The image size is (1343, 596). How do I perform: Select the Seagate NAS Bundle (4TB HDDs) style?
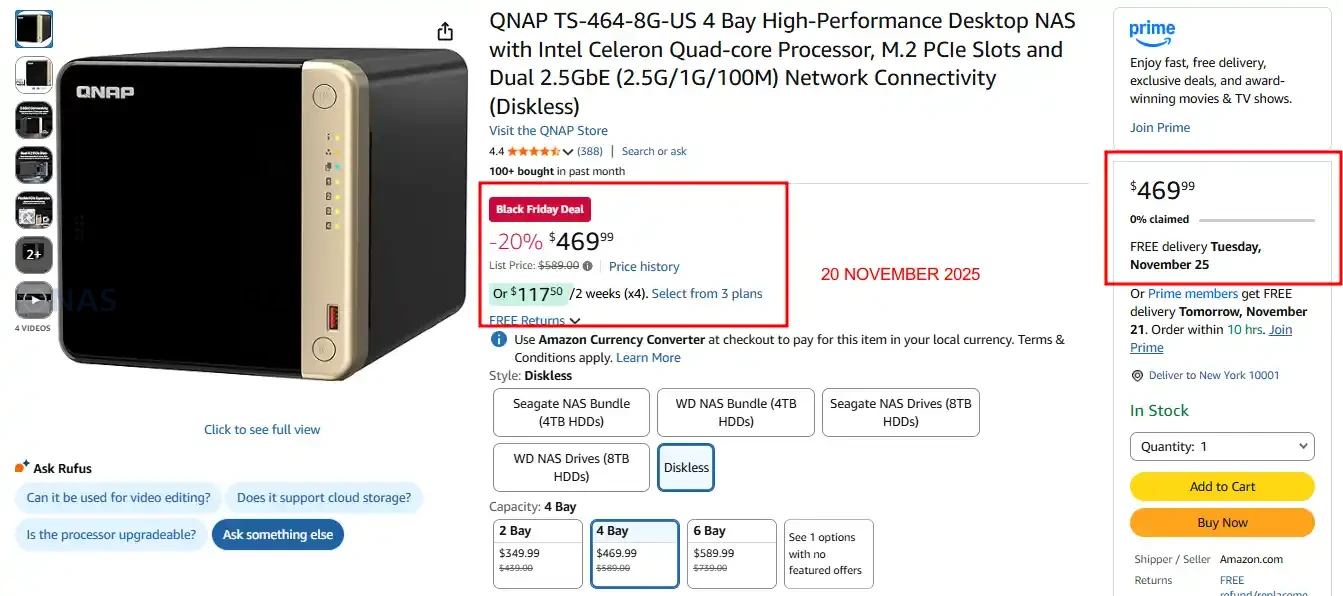point(571,412)
